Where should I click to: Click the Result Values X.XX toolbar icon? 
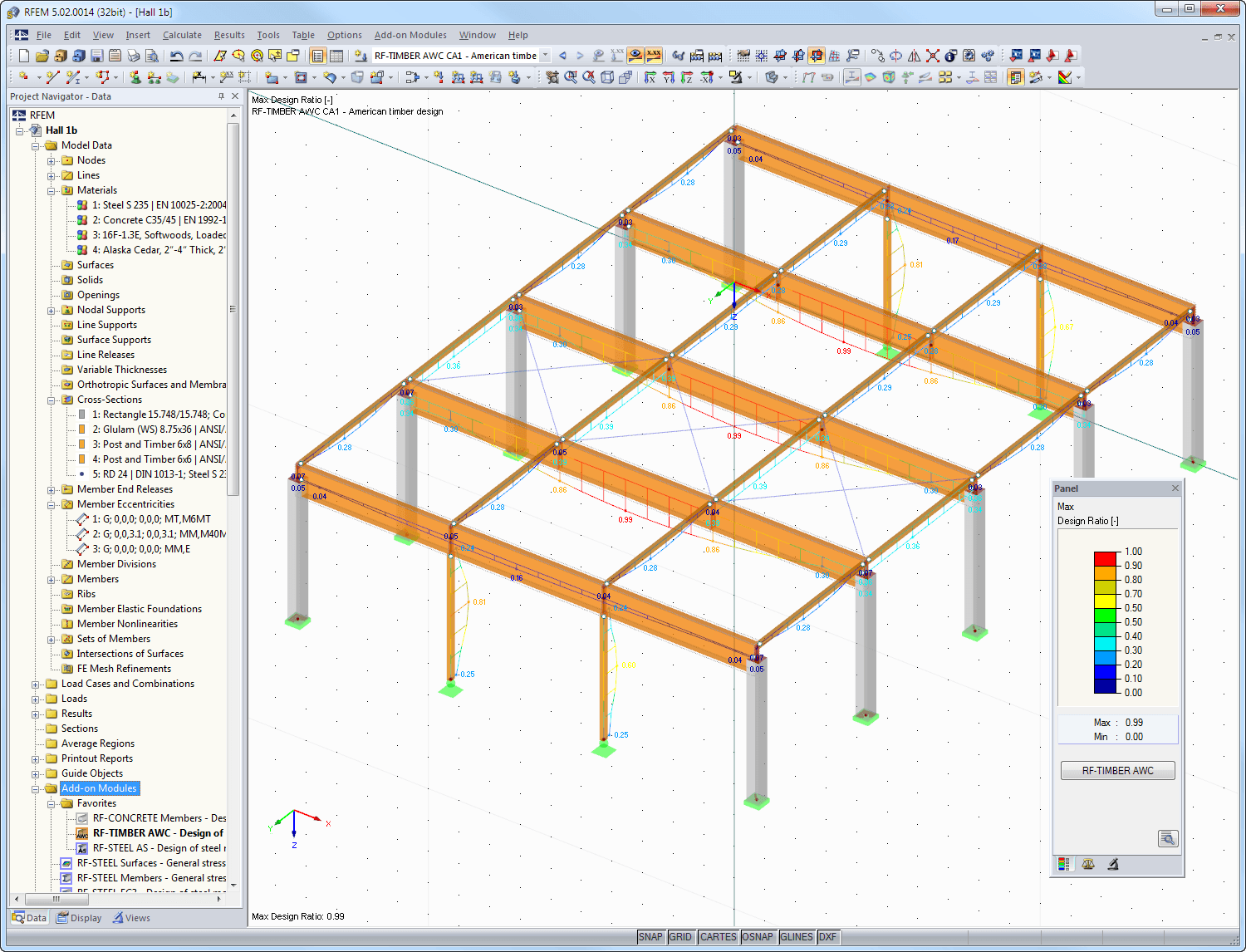tap(652, 55)
